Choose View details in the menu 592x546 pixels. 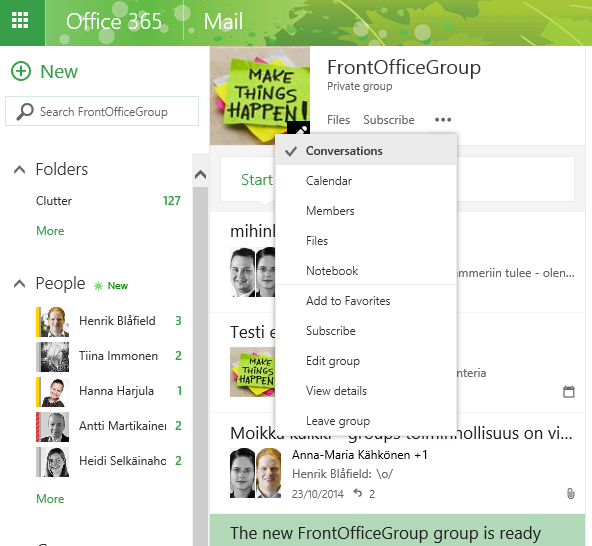click(x=366, y=391)
